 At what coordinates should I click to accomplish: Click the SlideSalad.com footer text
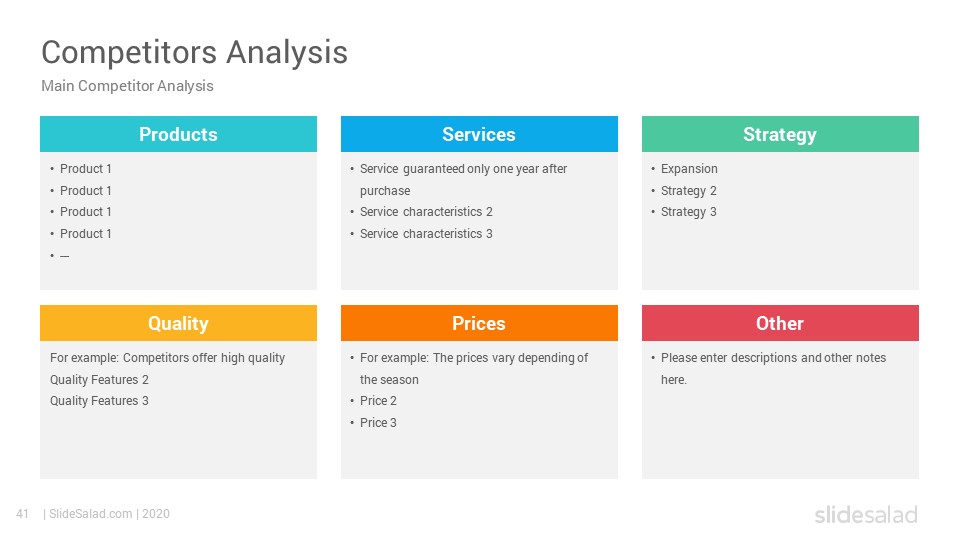click(91, 514)
